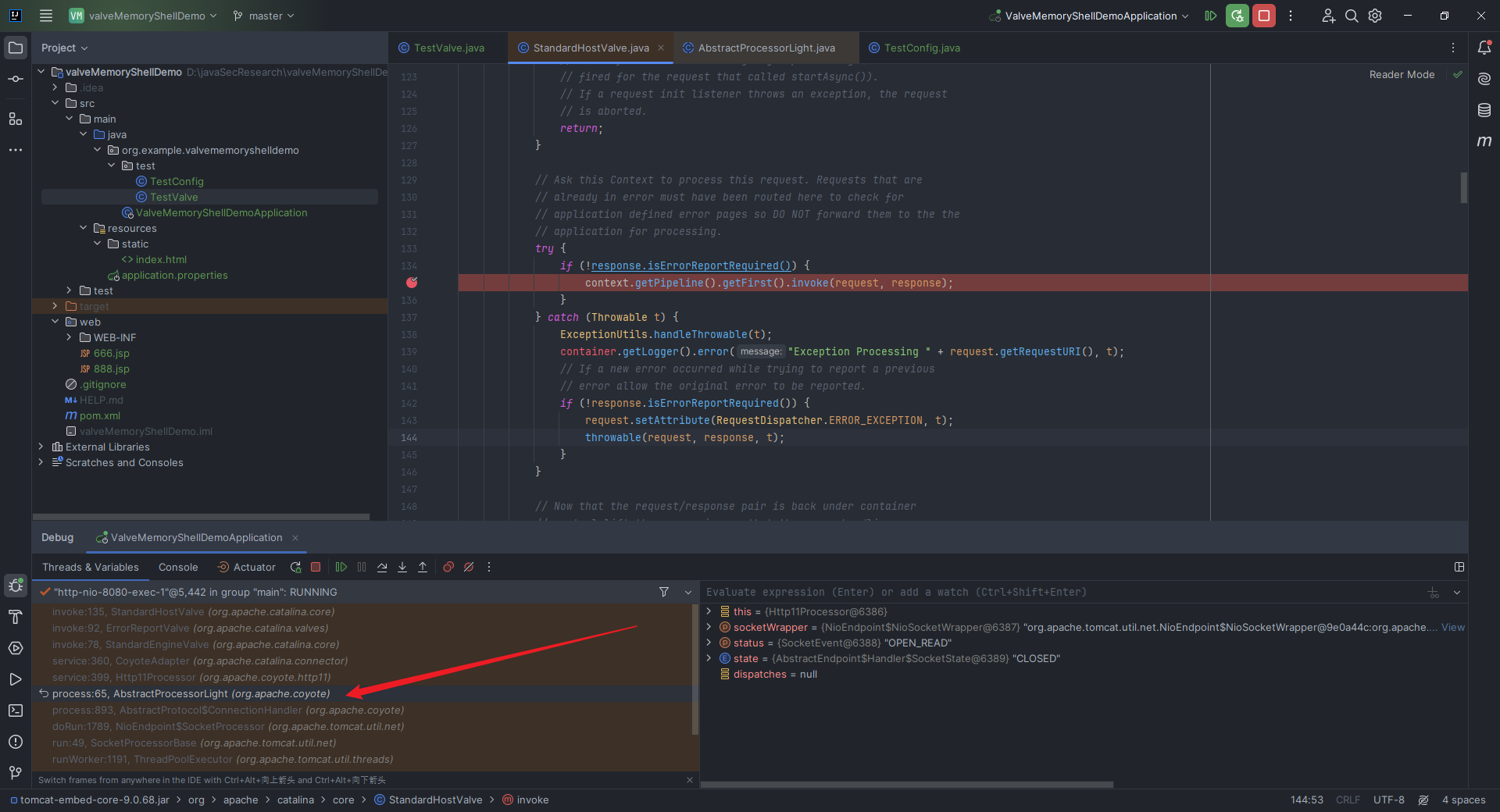Expand the target folder
The image size is (1500, 812).
tap(55, 306)
